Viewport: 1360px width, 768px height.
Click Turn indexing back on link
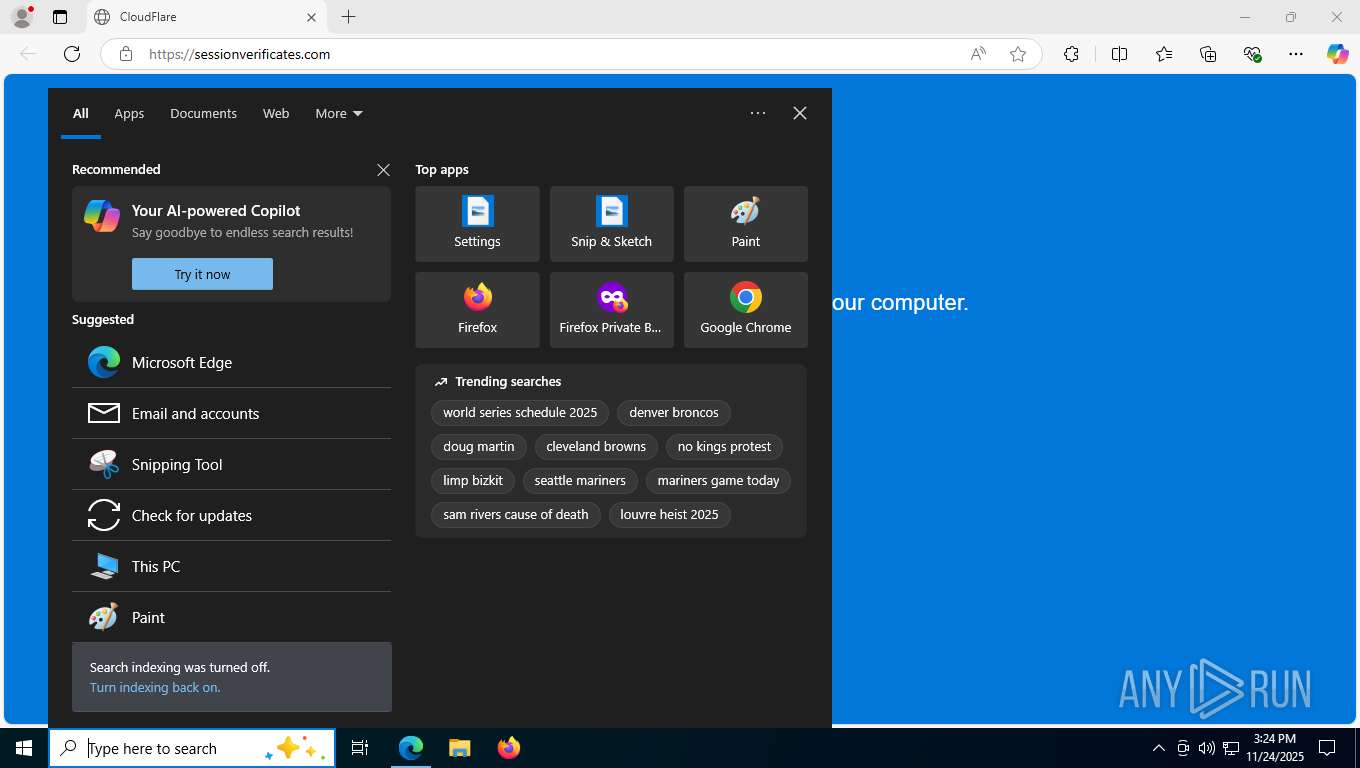coord(155,687)
